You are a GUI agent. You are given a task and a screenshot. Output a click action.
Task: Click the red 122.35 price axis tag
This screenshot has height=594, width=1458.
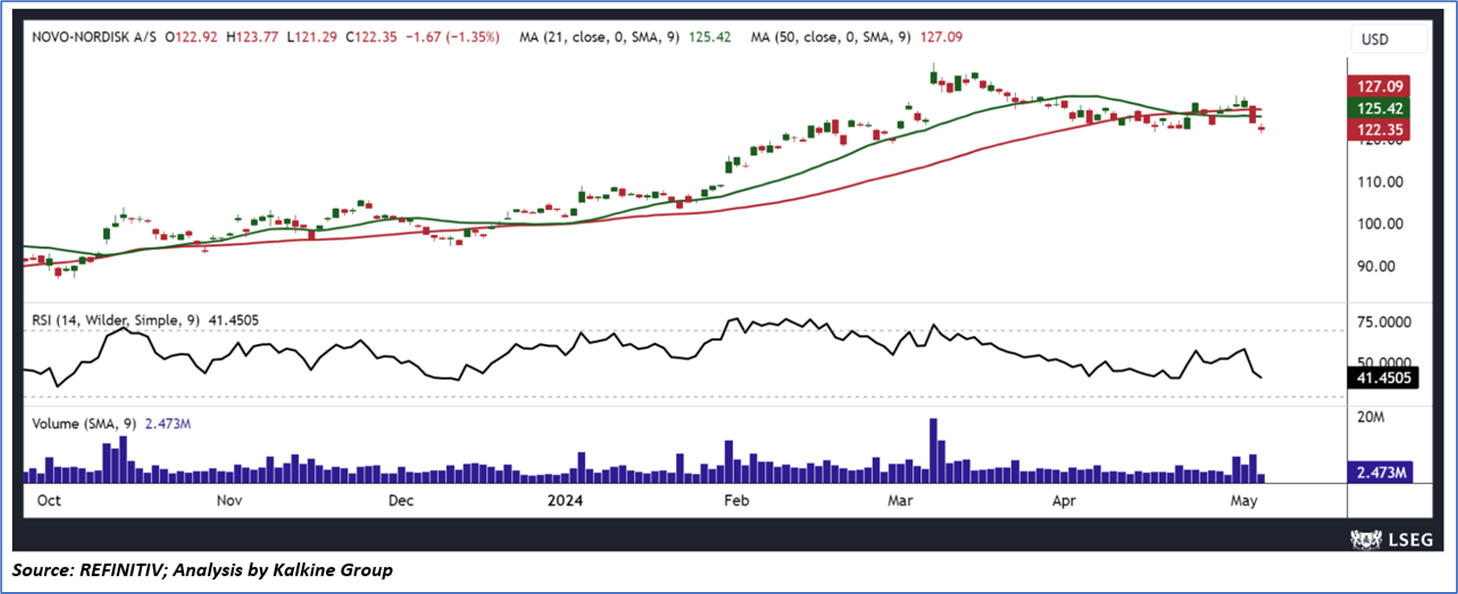[x=1379, y=129]
